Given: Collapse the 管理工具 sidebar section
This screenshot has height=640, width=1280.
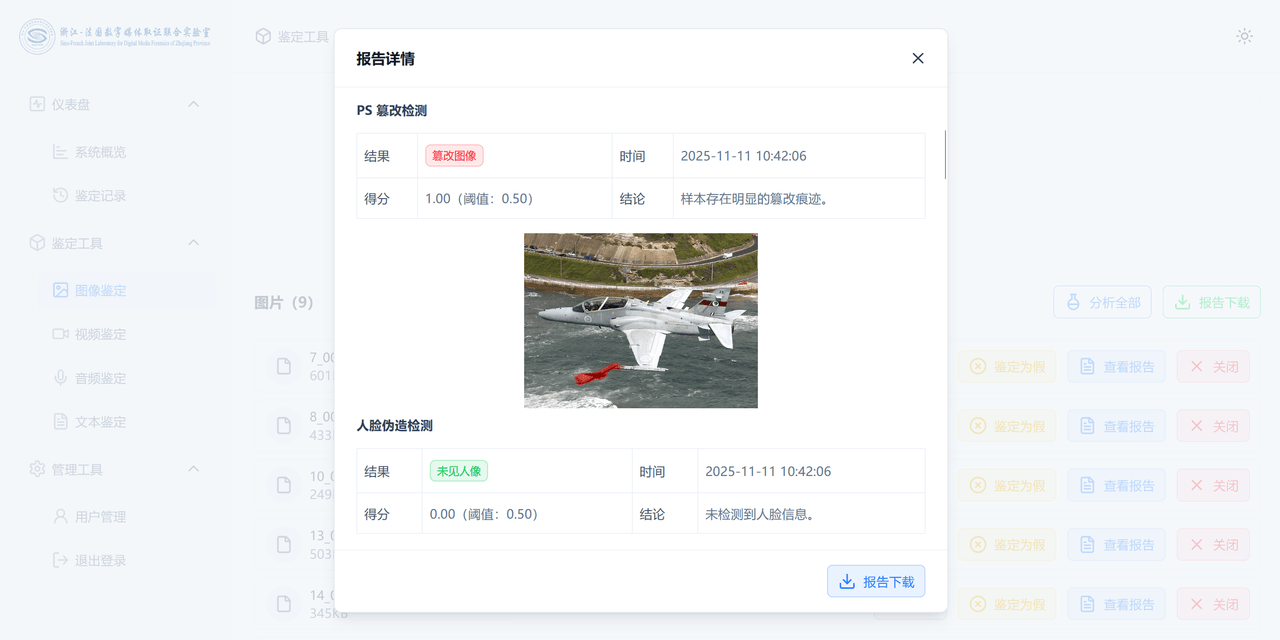Looking at the screenshot, I should click(x=194, y=469).
